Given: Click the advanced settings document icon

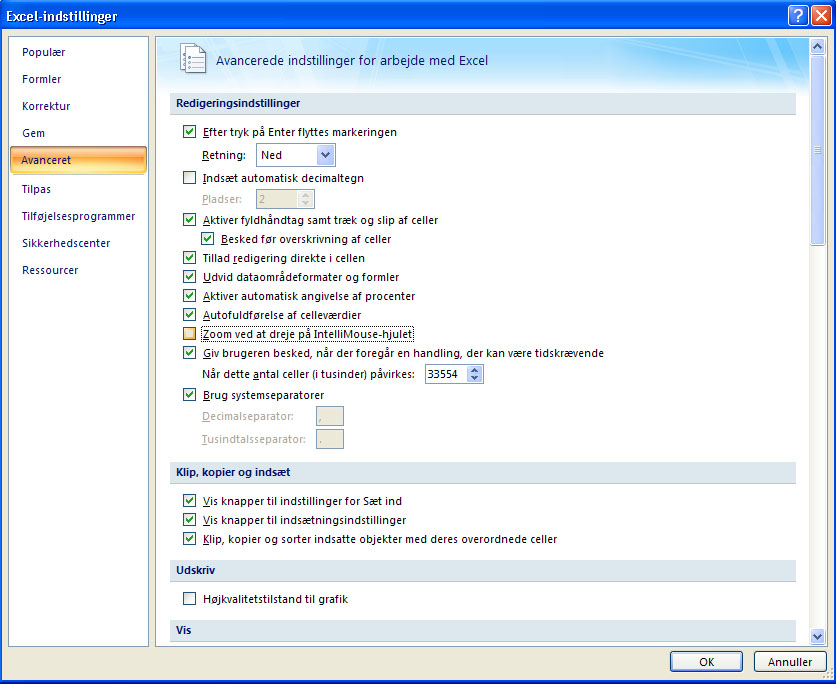Looking at the screenshot, I should tap(192, 59).
